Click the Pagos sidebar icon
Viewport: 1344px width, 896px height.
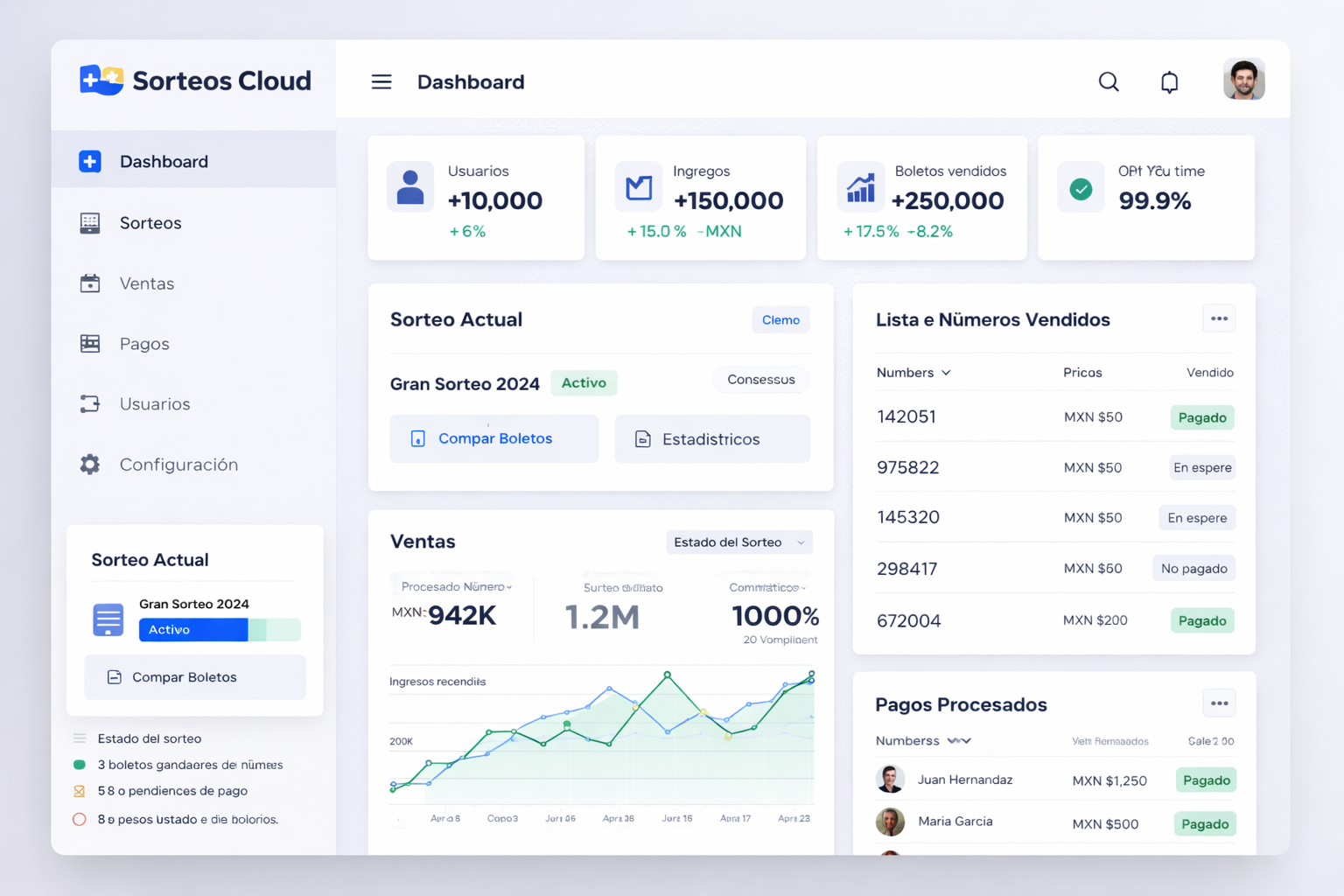[89, 343]
